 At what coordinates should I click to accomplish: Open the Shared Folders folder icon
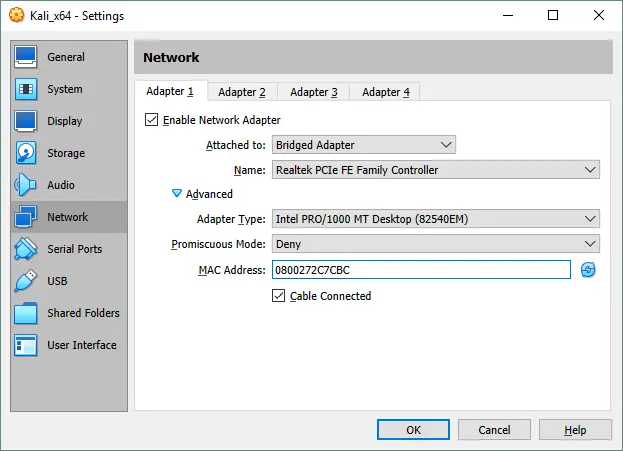click(x=26, y=313)
